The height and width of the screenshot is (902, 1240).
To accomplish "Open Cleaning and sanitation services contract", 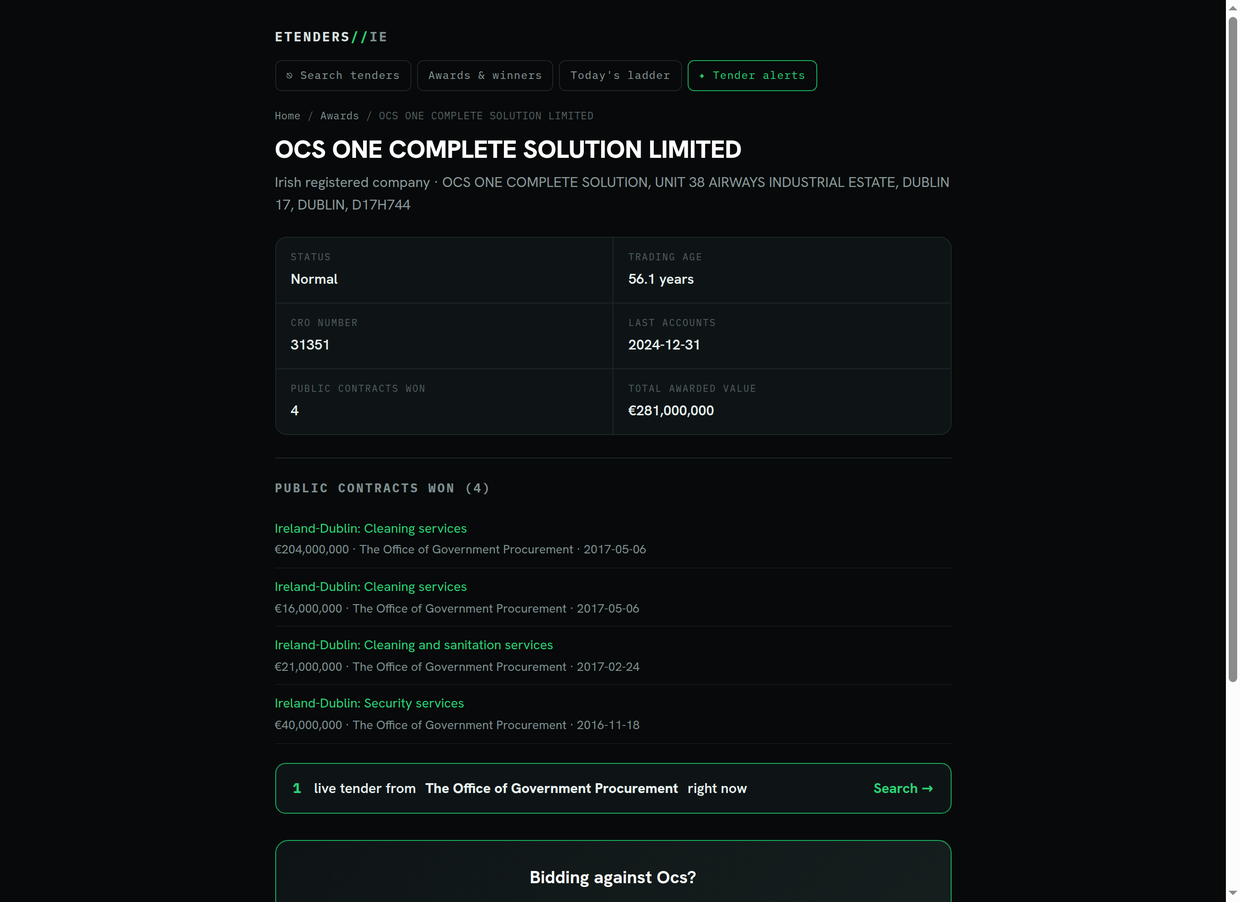I will (x=414, y=645).
